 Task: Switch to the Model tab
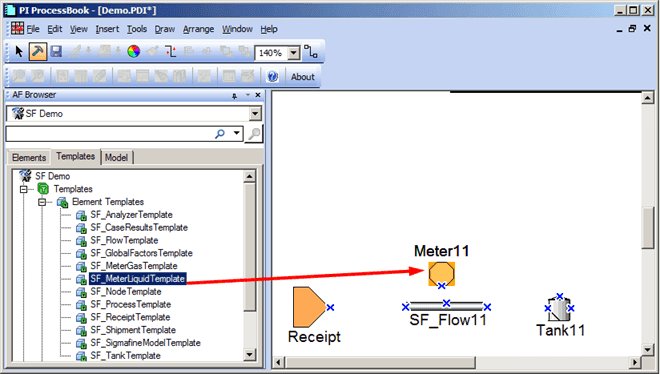[x=117, y=157]
